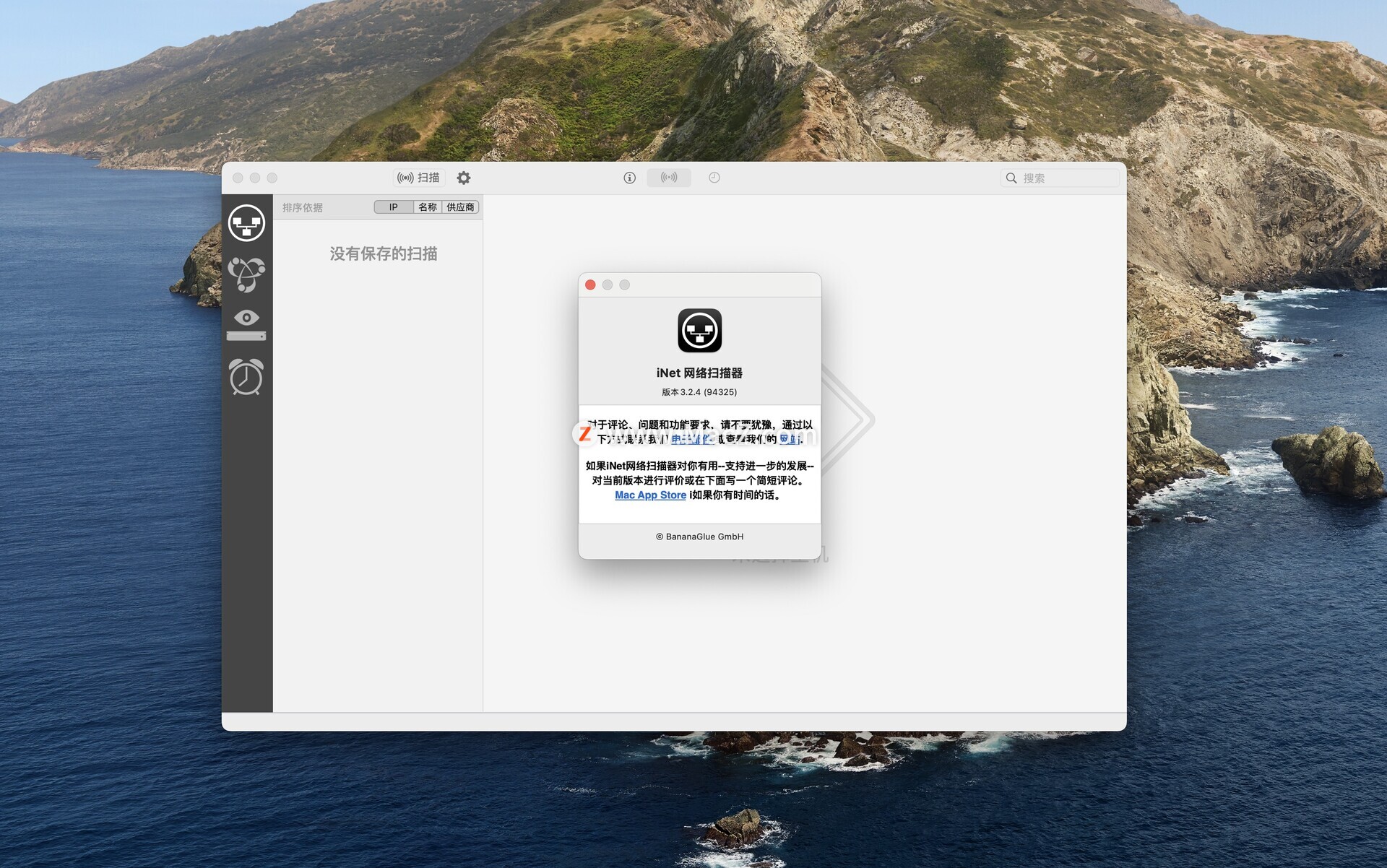Open the alarm clock Wake-on-LAN sidebar icon

click(246, 376)
